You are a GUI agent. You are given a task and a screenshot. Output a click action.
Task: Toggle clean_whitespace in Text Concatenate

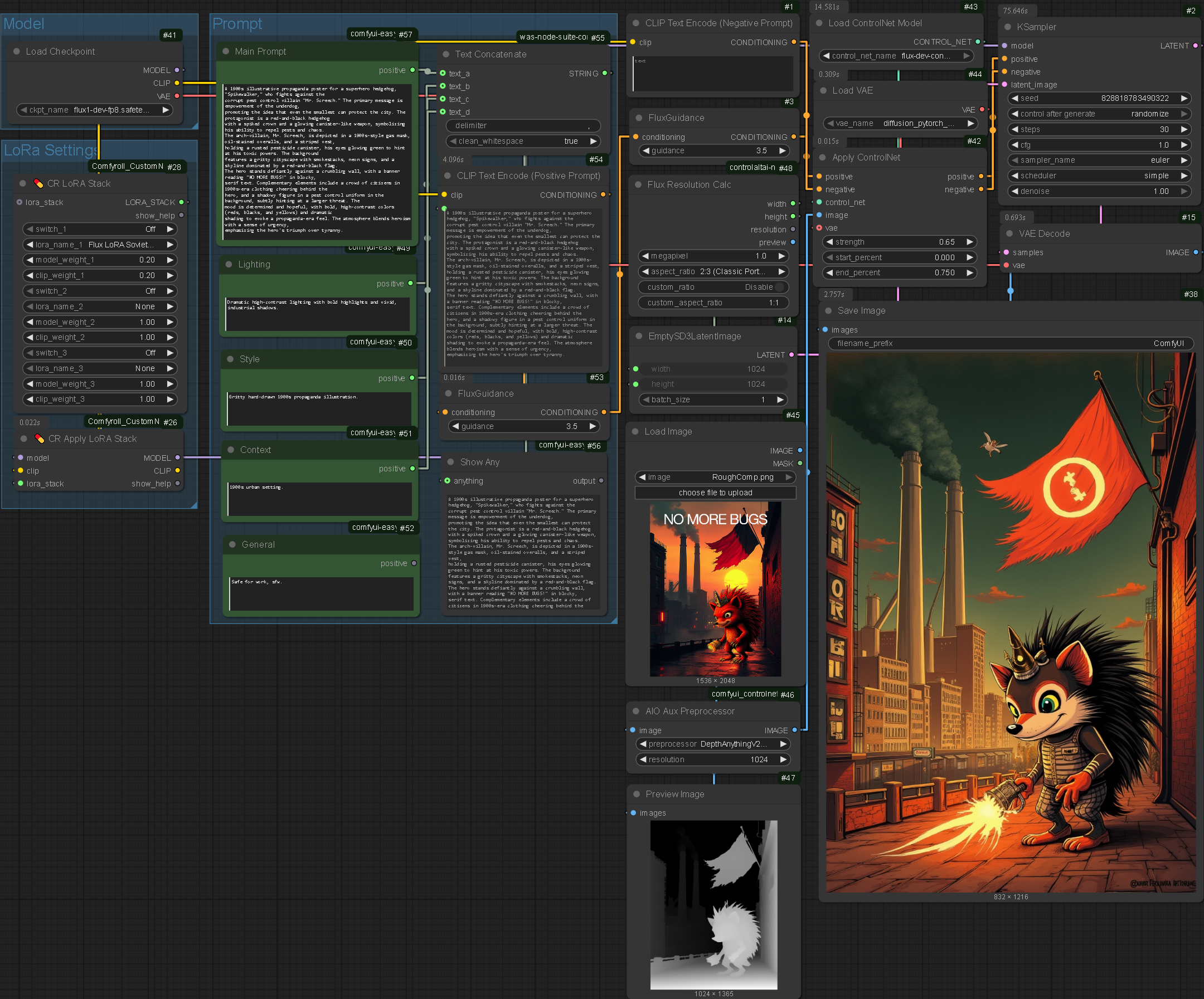point(523,142)
